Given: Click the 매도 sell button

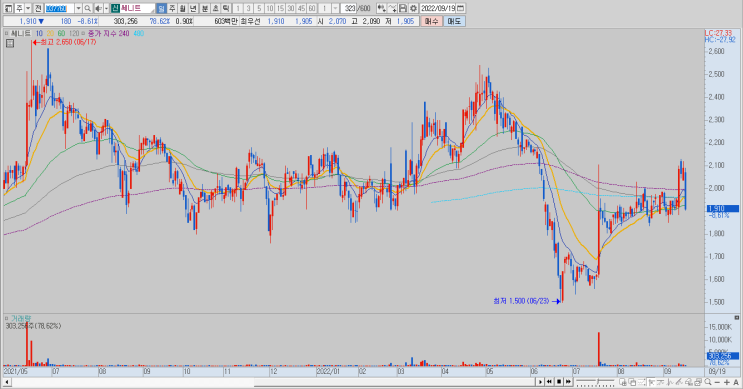Looking at the screenshot, I should pyautogui.click(x=454, y=21).
